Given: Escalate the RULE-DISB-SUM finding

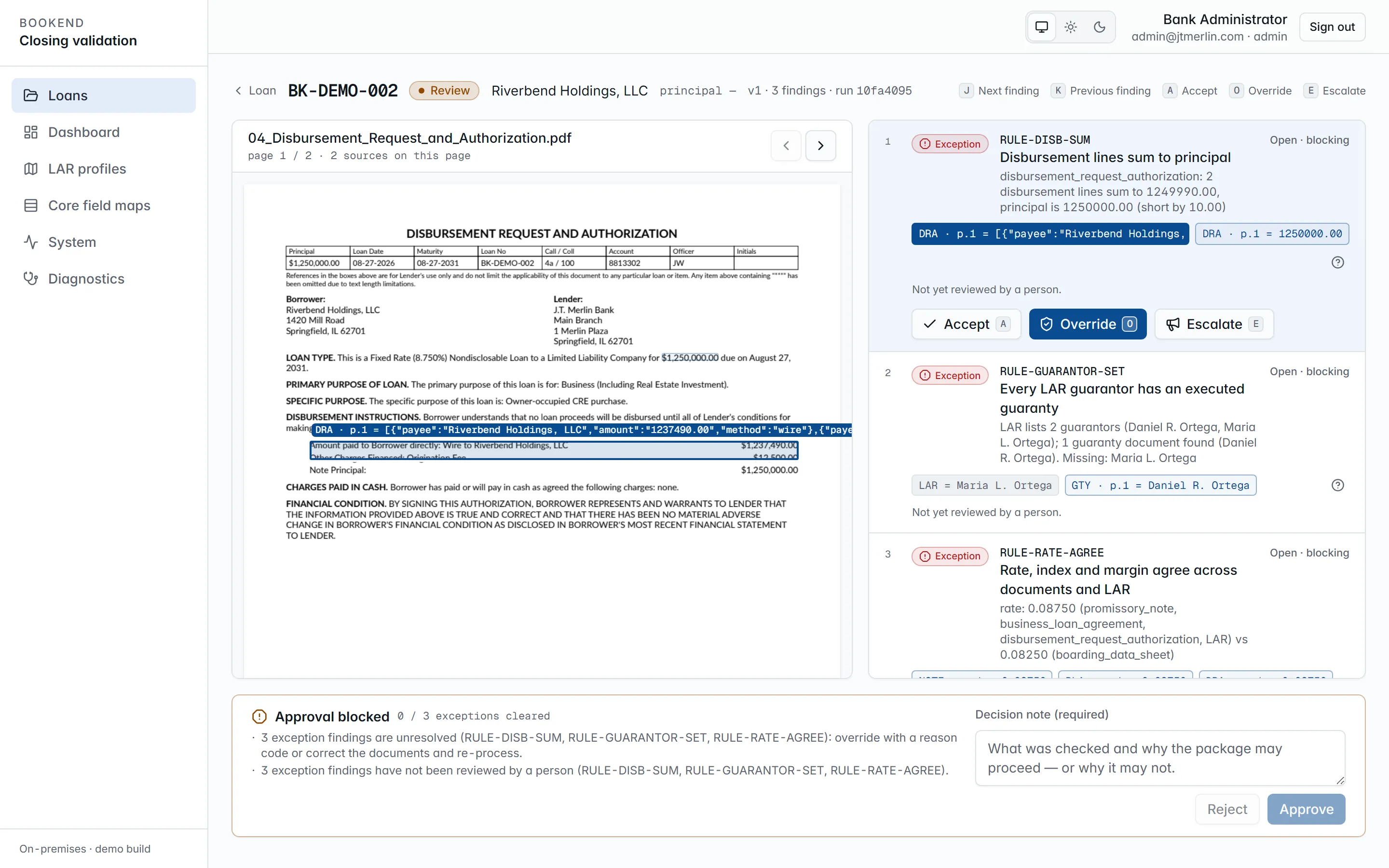Looking at the screenshot, I should (x=1214, y=325).
